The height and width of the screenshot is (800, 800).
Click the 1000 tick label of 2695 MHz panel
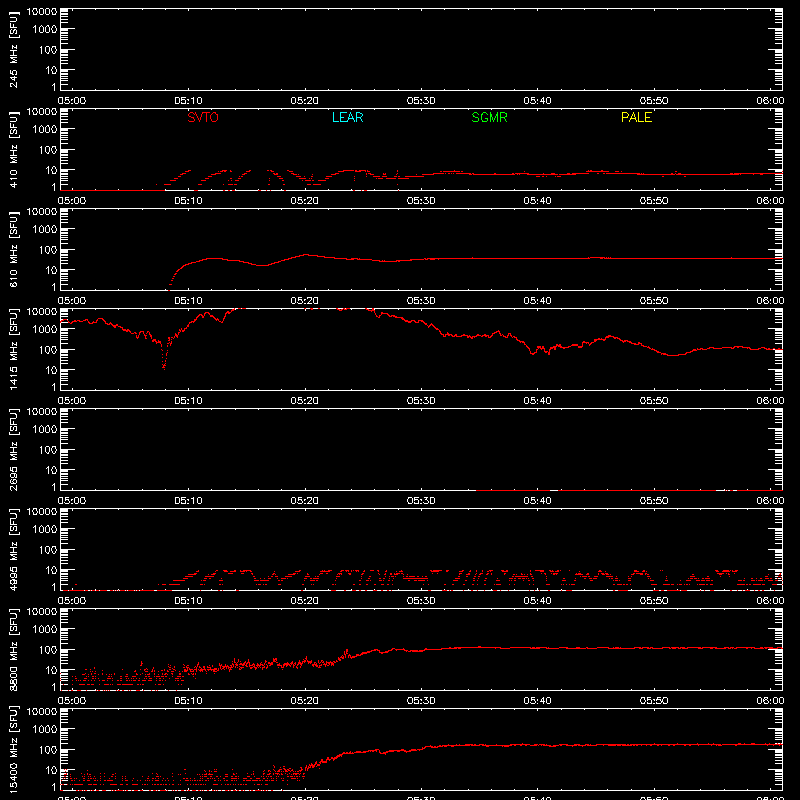[x=45, y=429]
